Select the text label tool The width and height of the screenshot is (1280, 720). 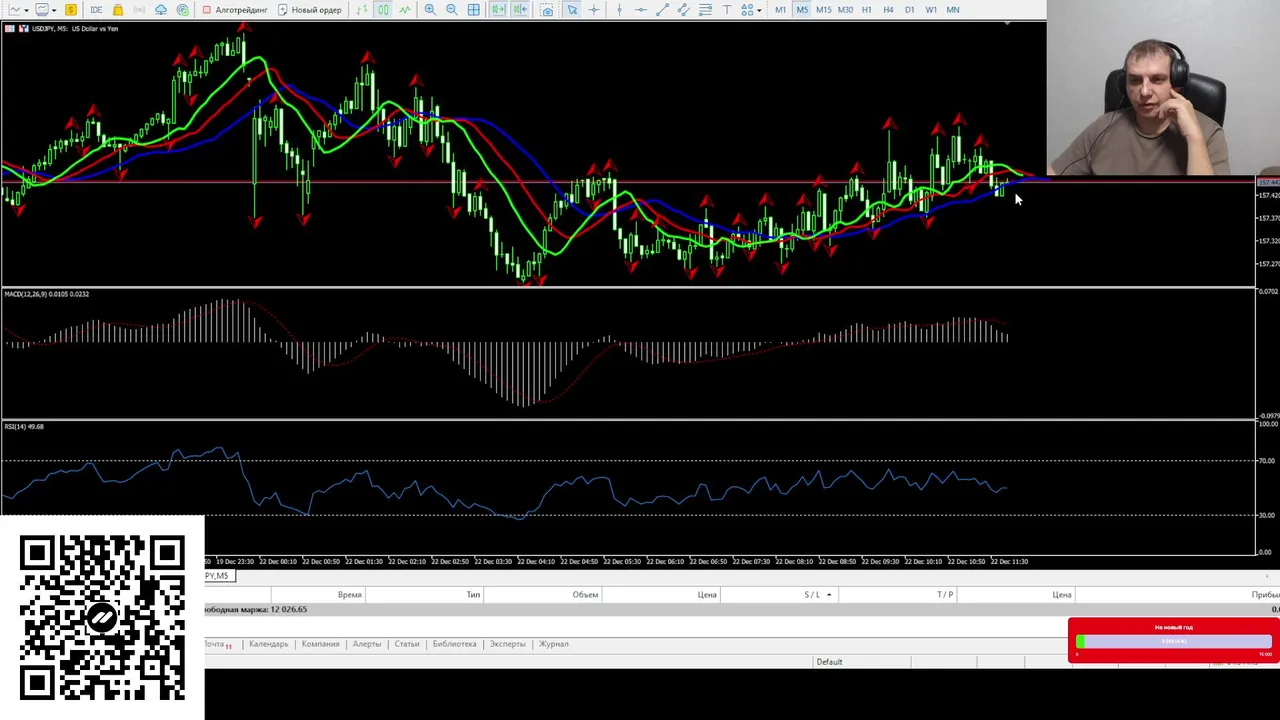pos(727,10)
